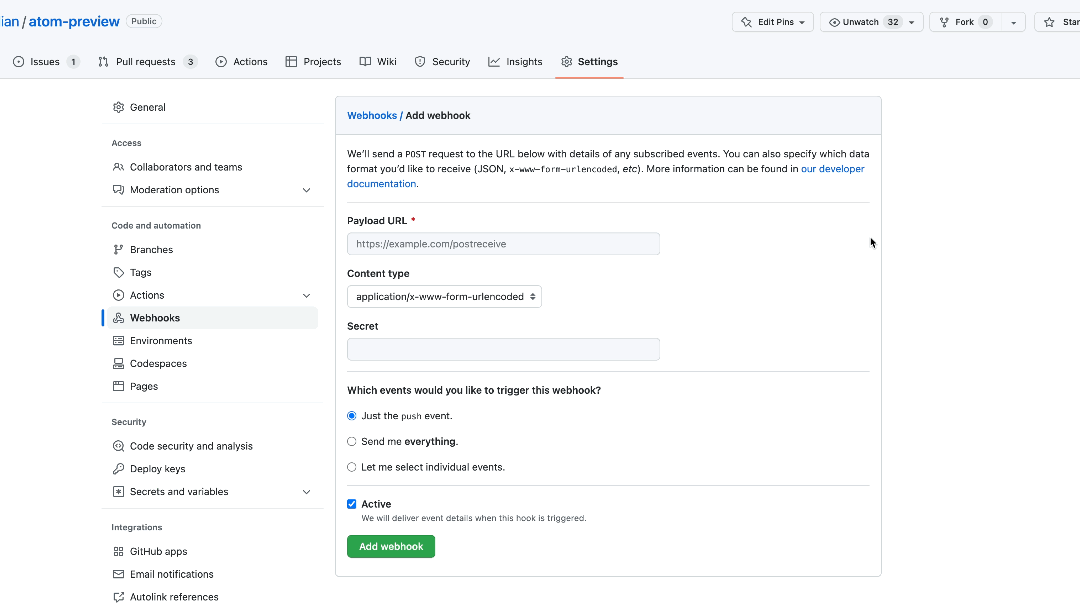Image resolution: width=1080 pixels, height=608 pixels.
Task: Click the Webhooks icon in sidebar
Action: [x=118, y=318]
